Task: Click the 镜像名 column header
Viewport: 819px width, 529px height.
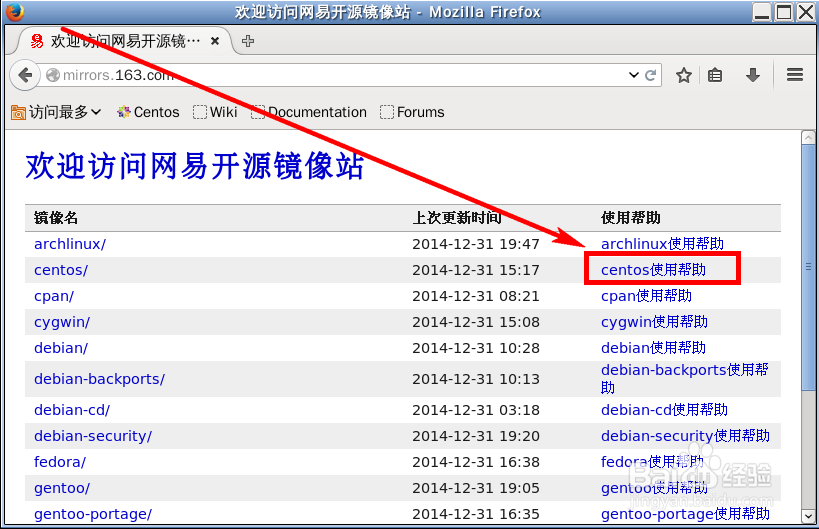Action: (x=56, y=218)
